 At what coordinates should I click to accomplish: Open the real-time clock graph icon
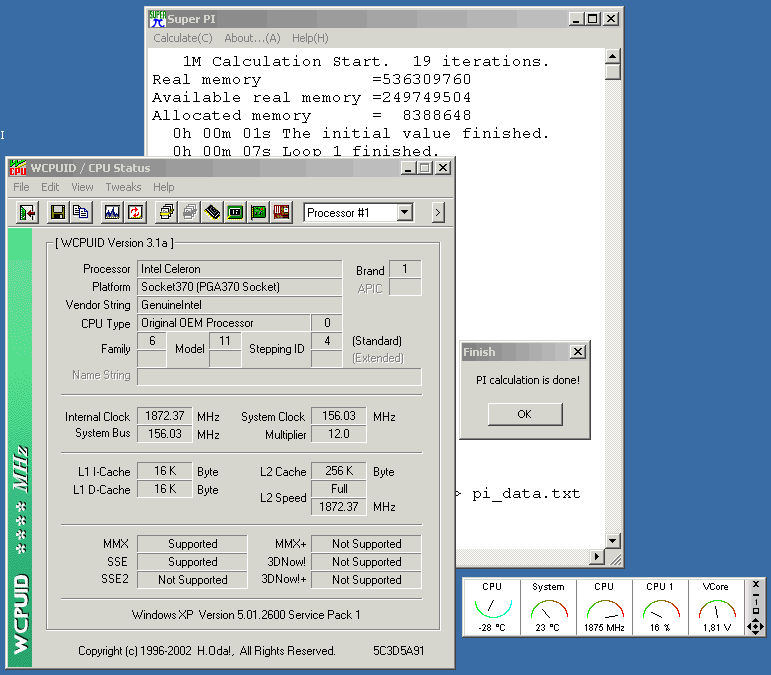click(x=111, y=212)
